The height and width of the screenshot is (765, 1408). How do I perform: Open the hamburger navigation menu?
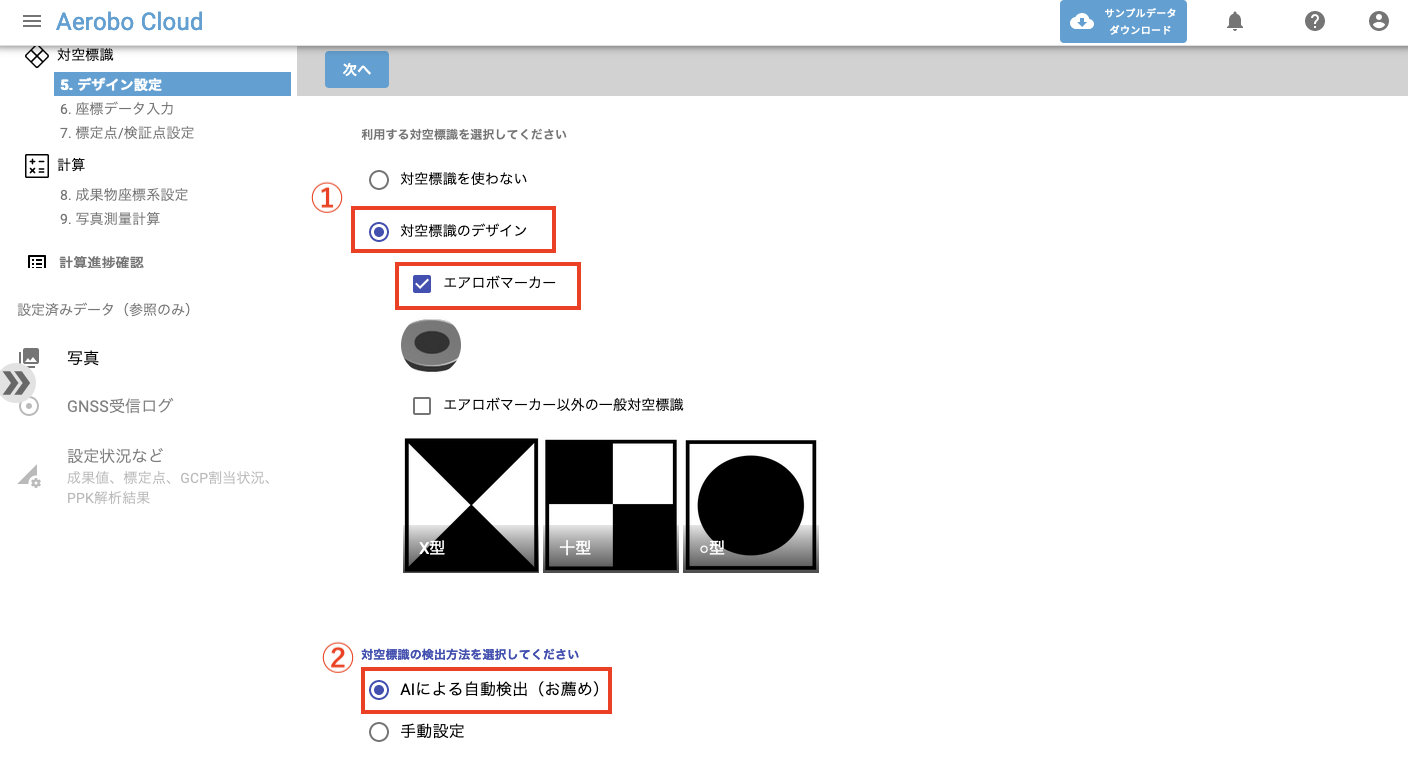[32, 21]
